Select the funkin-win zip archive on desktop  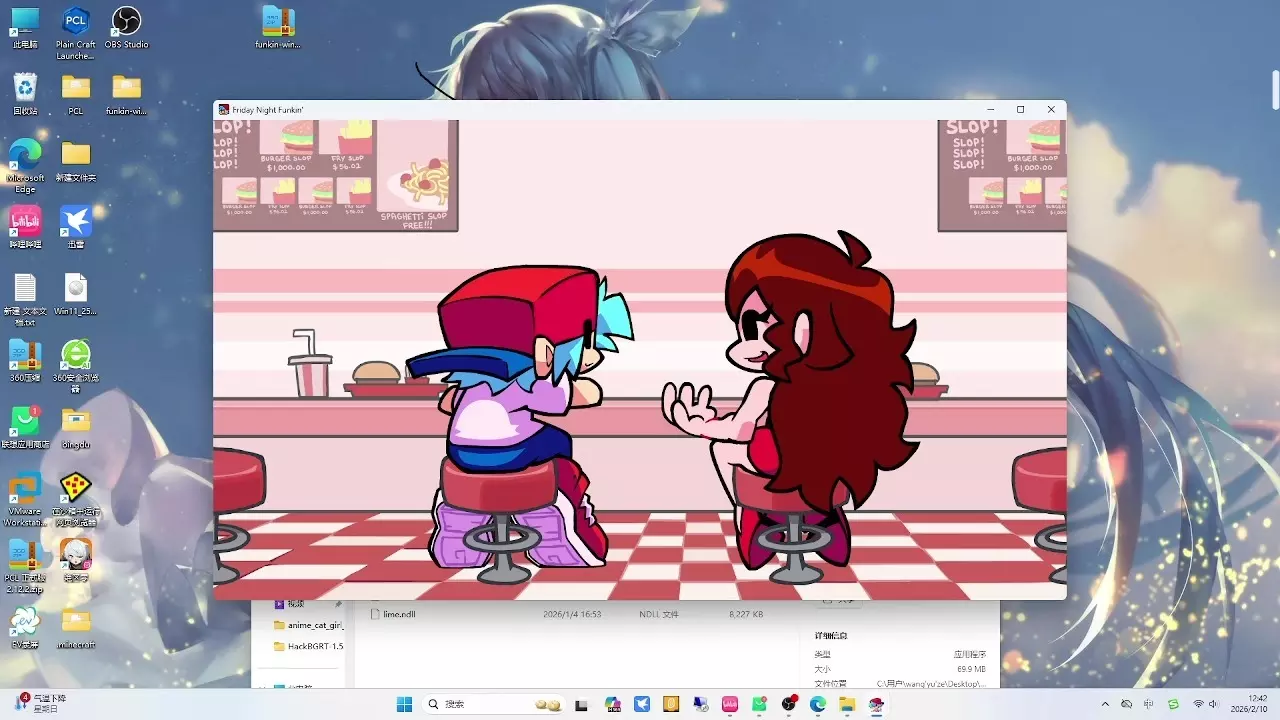[x=277, y=28]
